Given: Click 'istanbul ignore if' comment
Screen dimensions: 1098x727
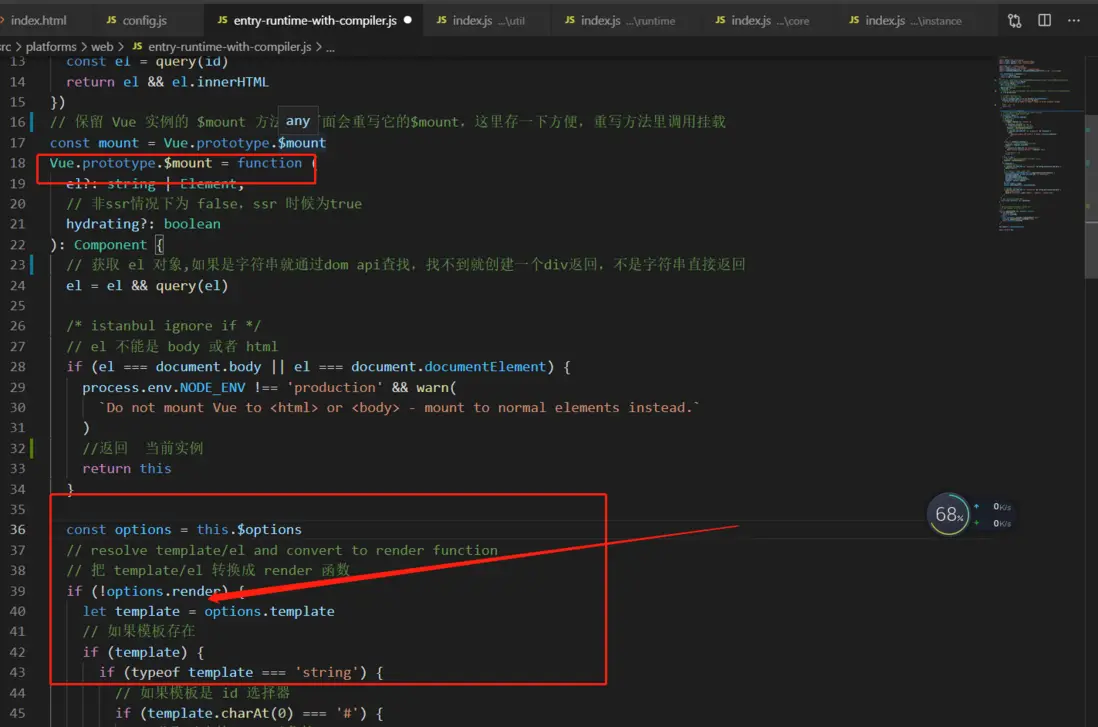Looking at the screenshot, I should point(163,326).
